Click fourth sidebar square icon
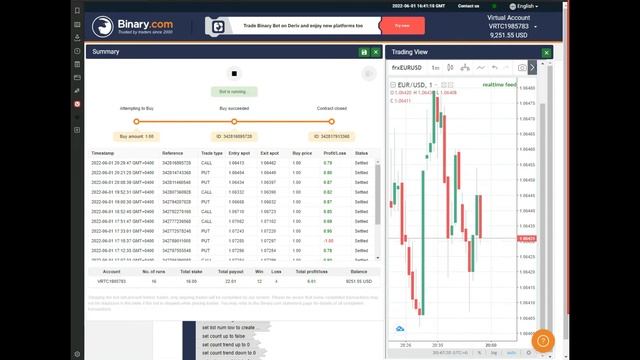This screenshot has width=640, height=360. (77, 51)
